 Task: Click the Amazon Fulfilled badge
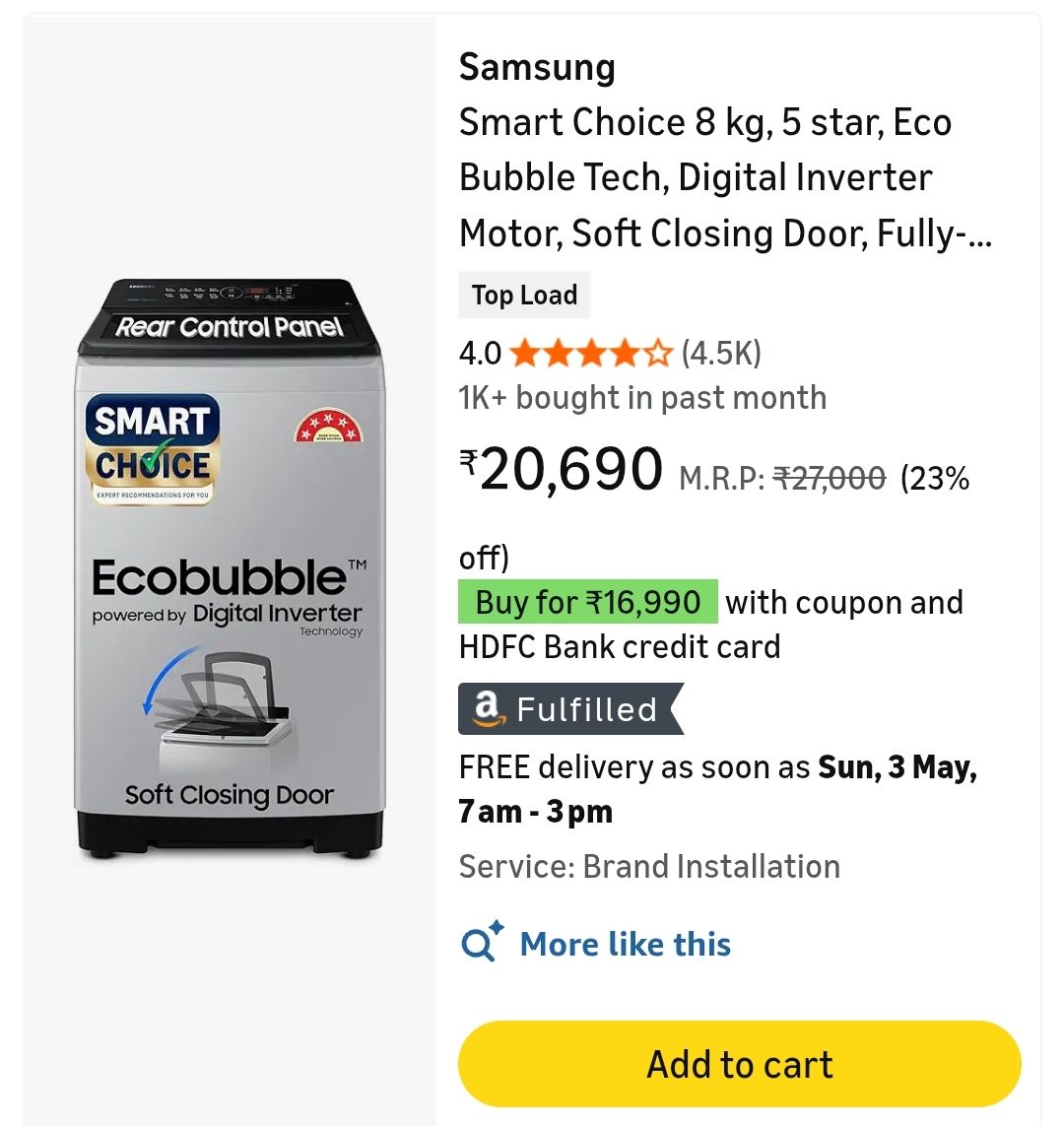[x=570, y=708]
